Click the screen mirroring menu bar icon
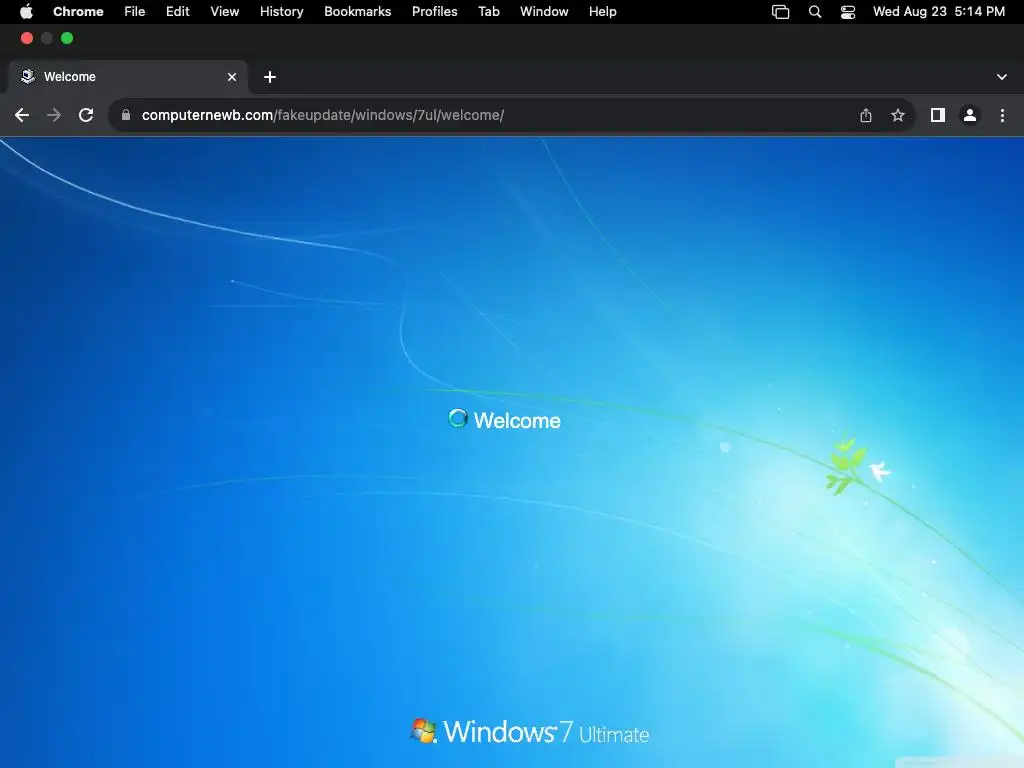The image size is (1024, 768). 780,12
